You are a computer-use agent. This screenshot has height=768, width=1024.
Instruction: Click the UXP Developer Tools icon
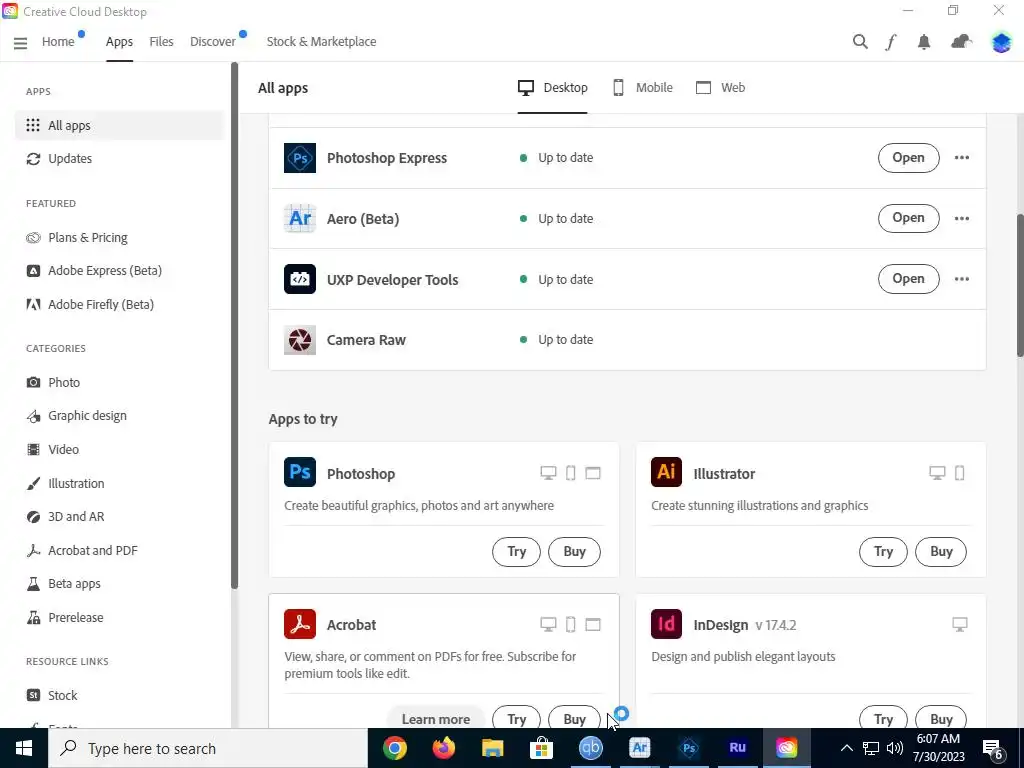coord(300,279)
